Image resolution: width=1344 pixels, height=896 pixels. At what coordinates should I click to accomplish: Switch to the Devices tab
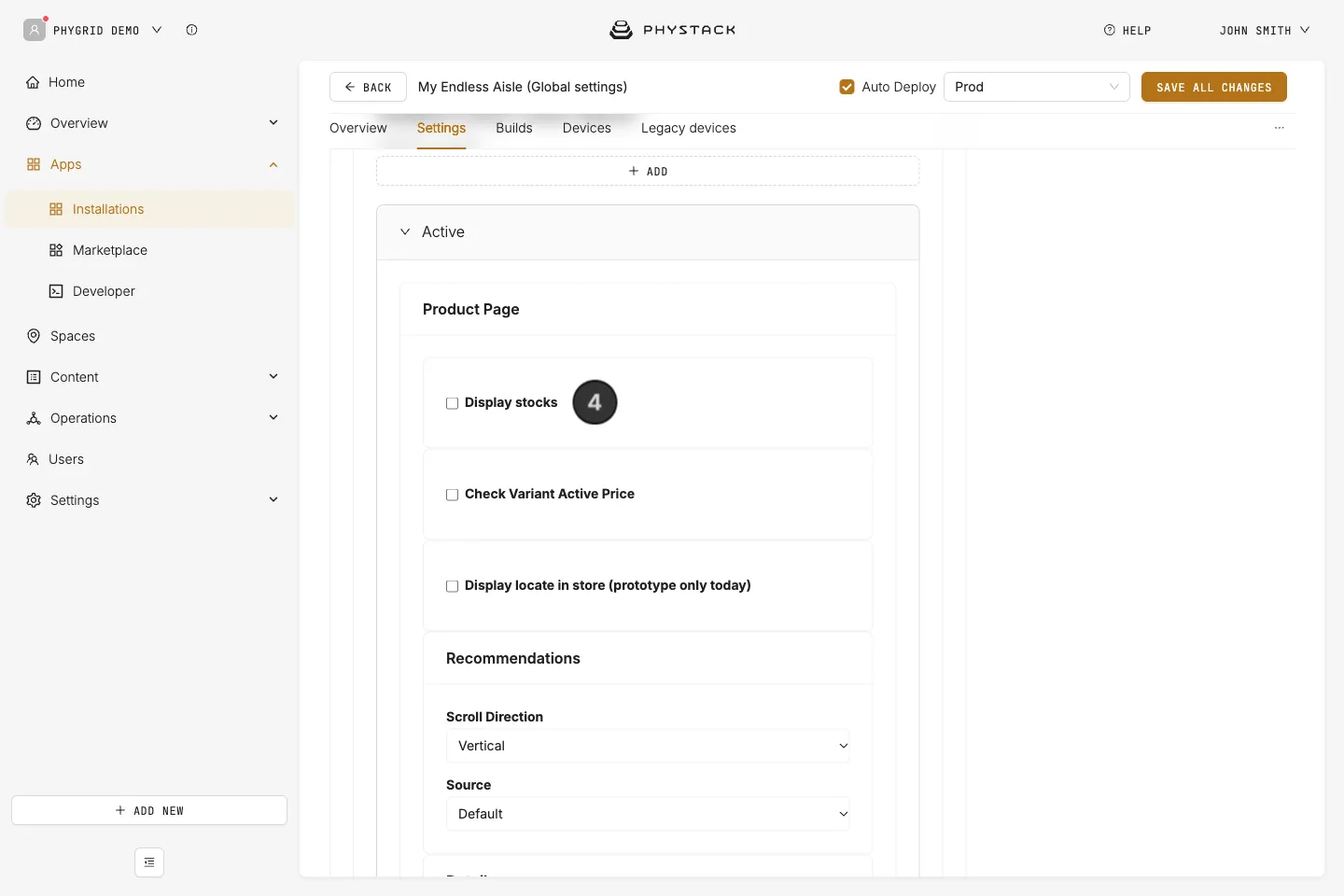click(x=587, y=128)
